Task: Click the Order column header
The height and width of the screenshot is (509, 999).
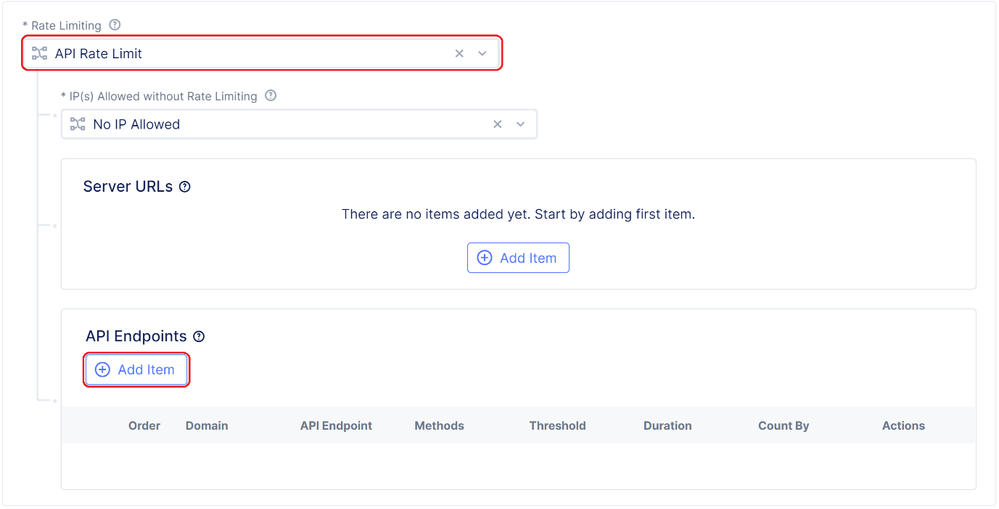Action: [144, 426]
